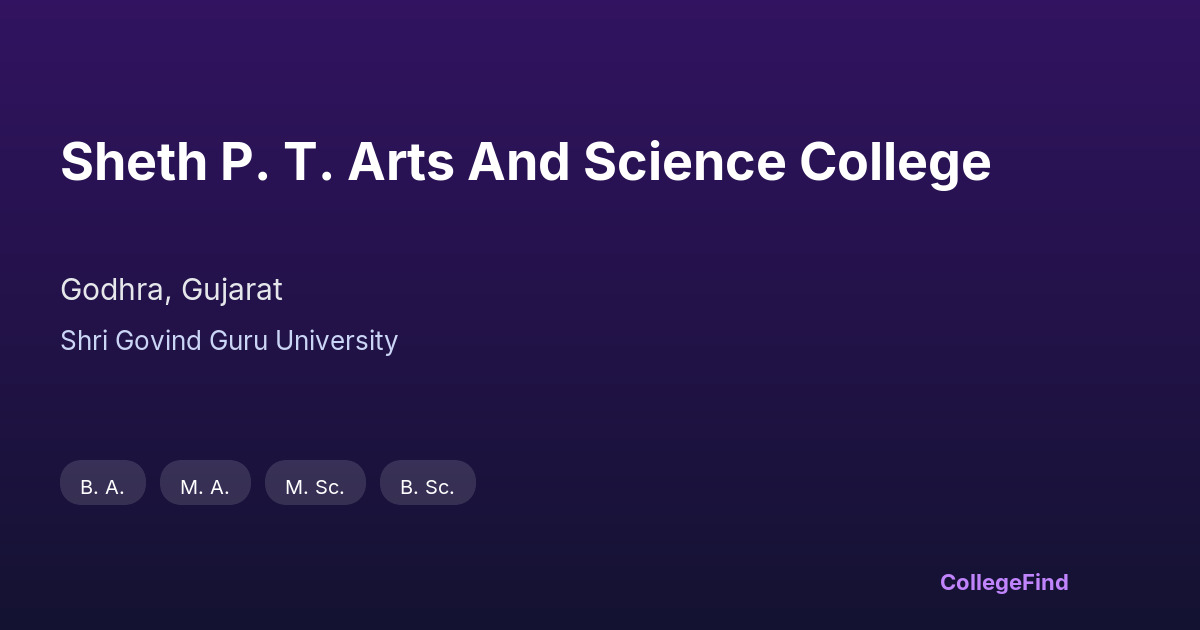Click the word "Arts" in the title
1200x630 pixels.
pos(400,162)
